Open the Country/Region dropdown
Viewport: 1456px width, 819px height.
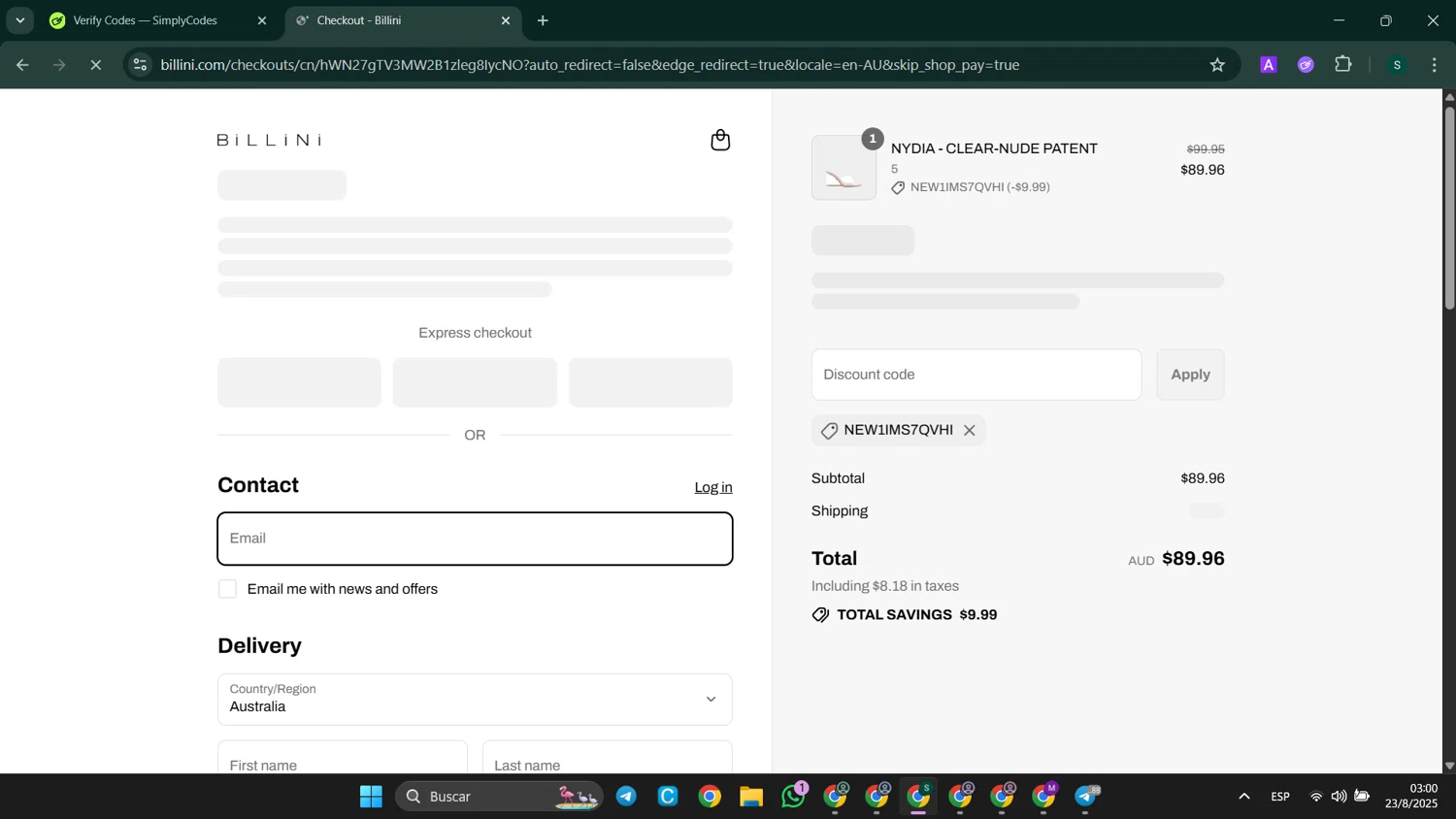point(475,699)
